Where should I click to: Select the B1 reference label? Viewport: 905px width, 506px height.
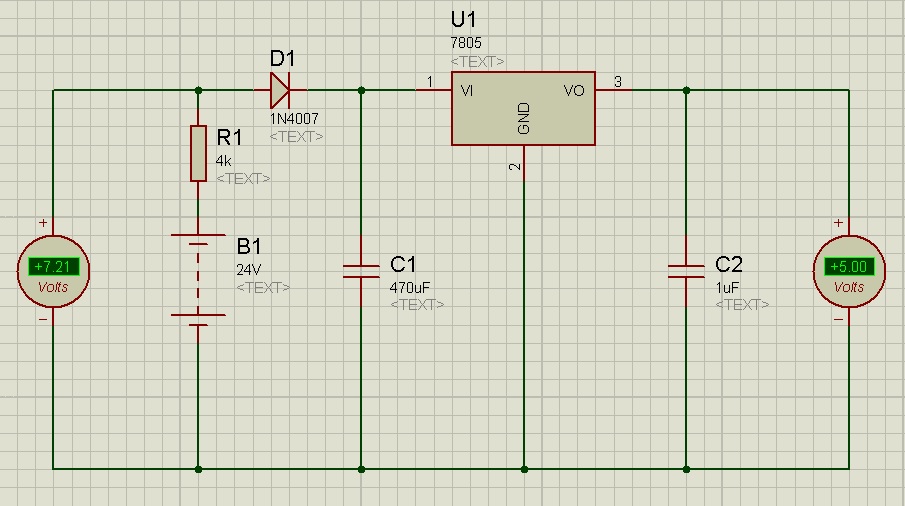point(249,246)
